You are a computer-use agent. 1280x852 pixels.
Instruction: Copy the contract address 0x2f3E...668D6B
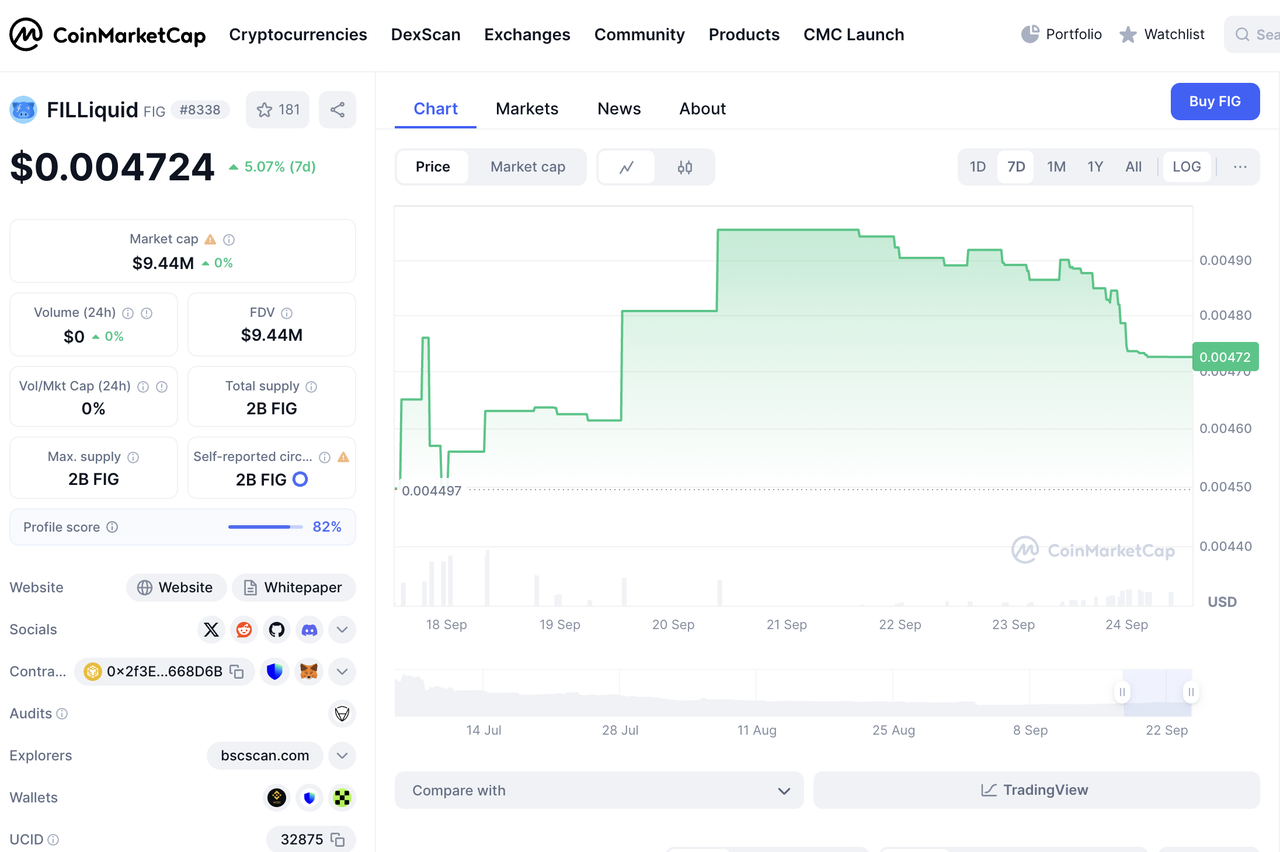237,672
